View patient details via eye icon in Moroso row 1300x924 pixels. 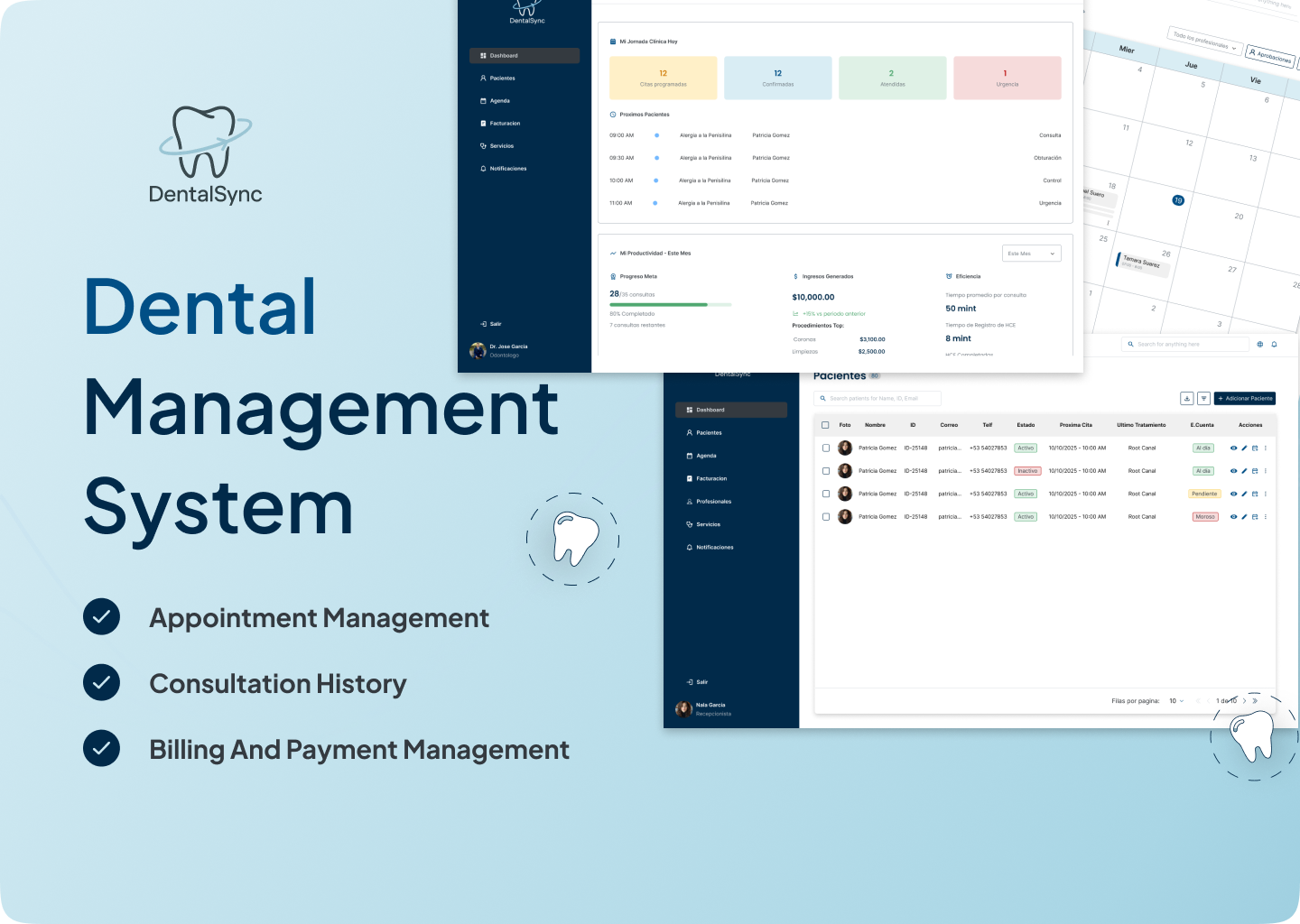coord(1233,517)
